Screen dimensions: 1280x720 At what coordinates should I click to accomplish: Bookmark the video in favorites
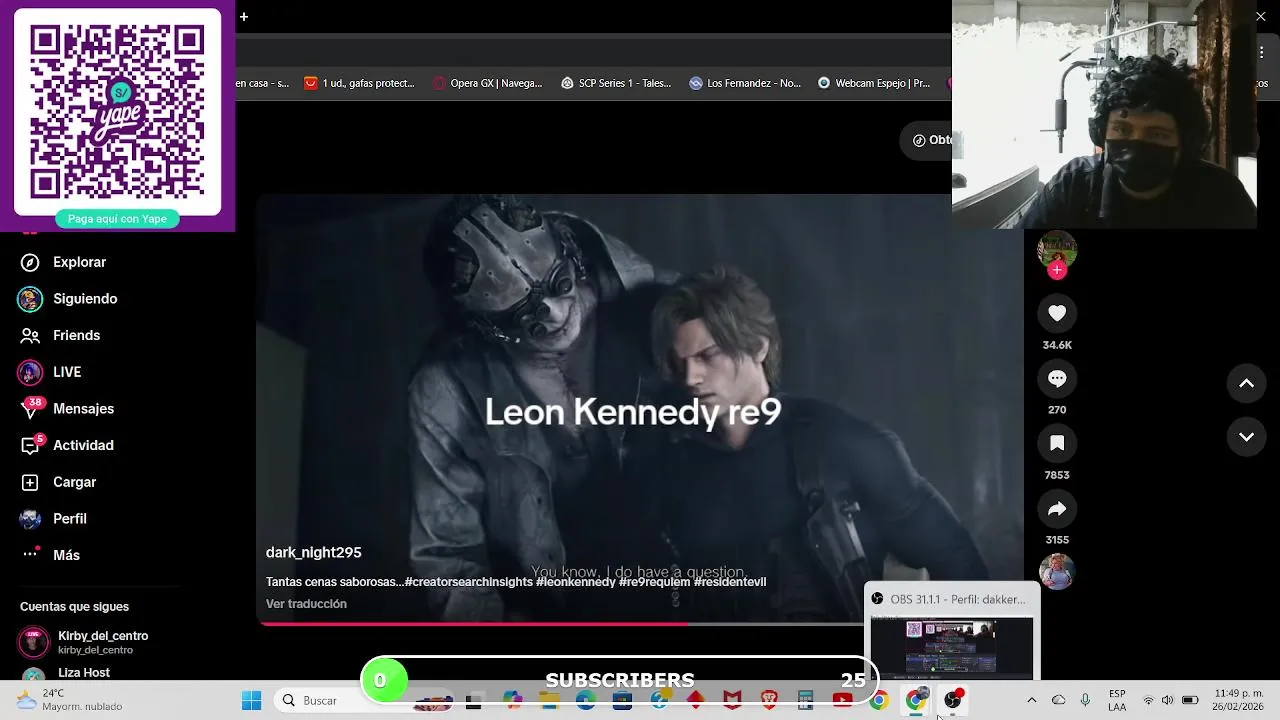coord(1057,443)
